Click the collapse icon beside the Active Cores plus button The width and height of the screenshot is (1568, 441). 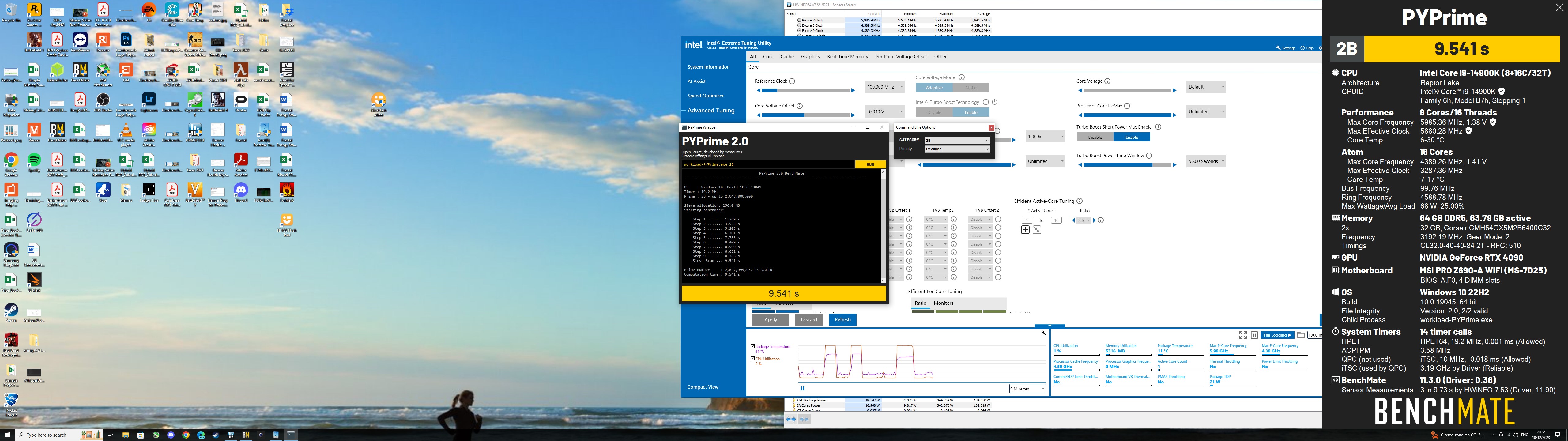click(1037, 230)
